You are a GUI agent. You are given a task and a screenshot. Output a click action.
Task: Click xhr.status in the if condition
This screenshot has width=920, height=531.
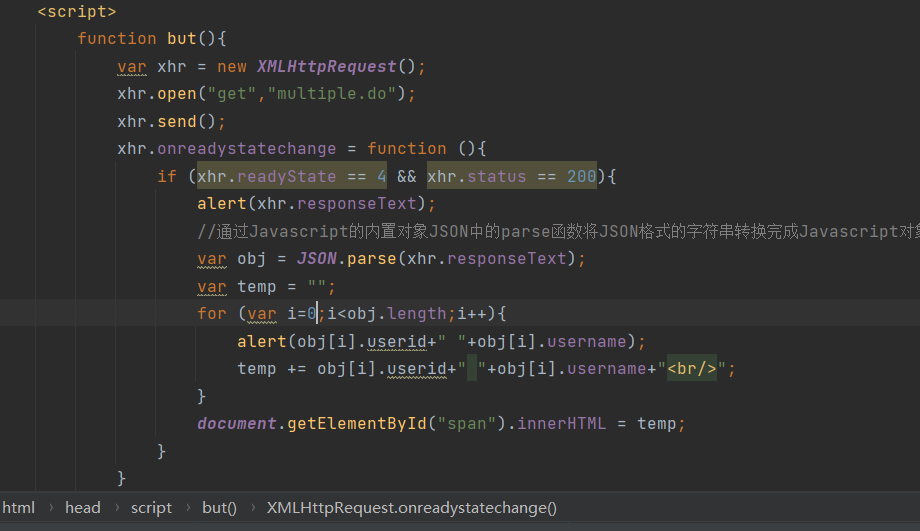click(476, 176)
